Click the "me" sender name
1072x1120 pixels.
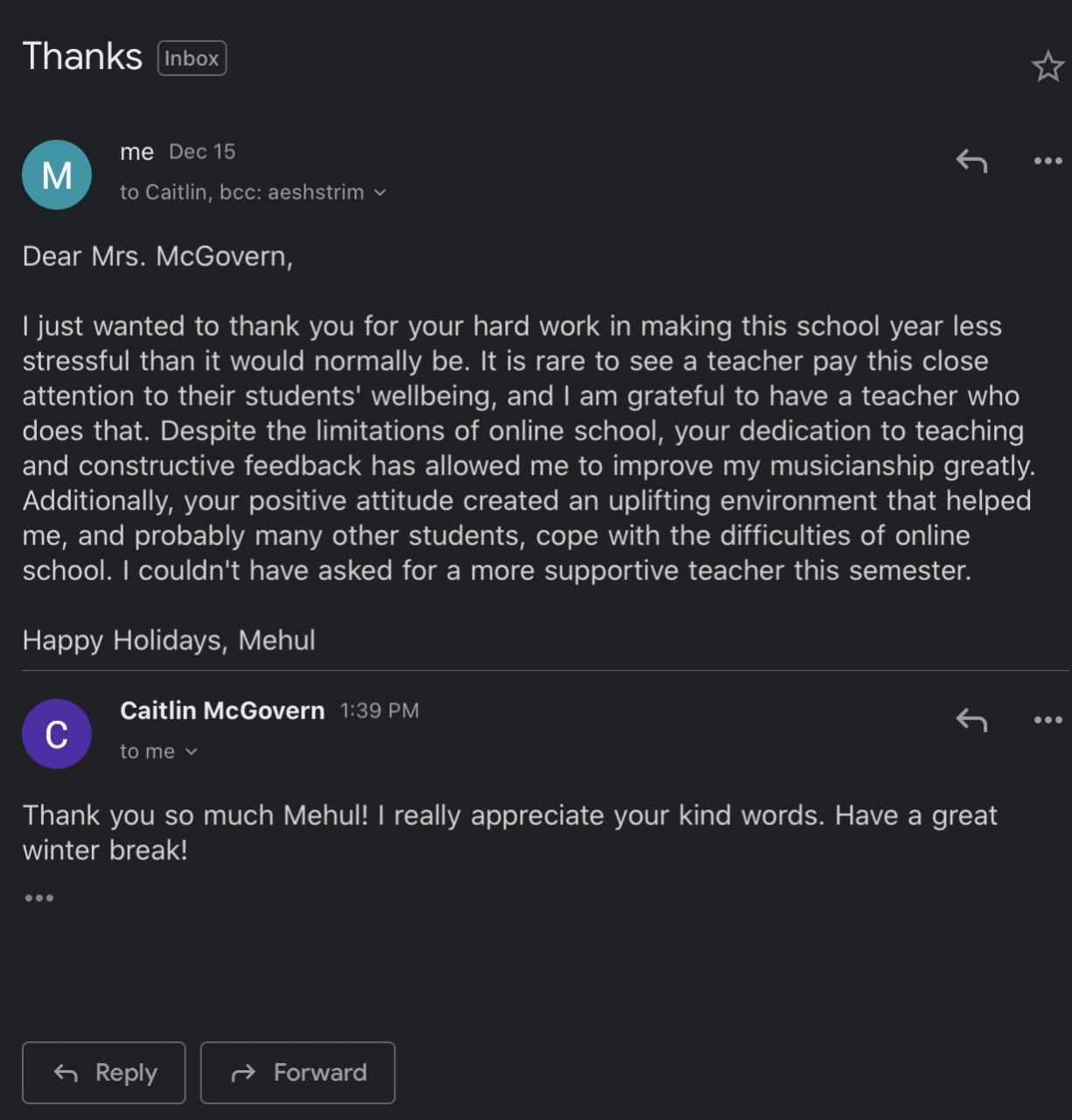(137, 152)
